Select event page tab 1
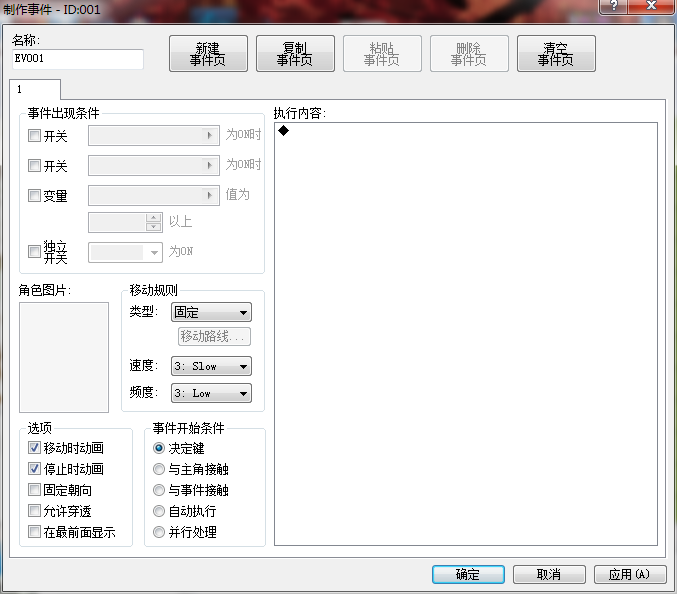This screenshot has width=677, height=594. click(35, 89)
